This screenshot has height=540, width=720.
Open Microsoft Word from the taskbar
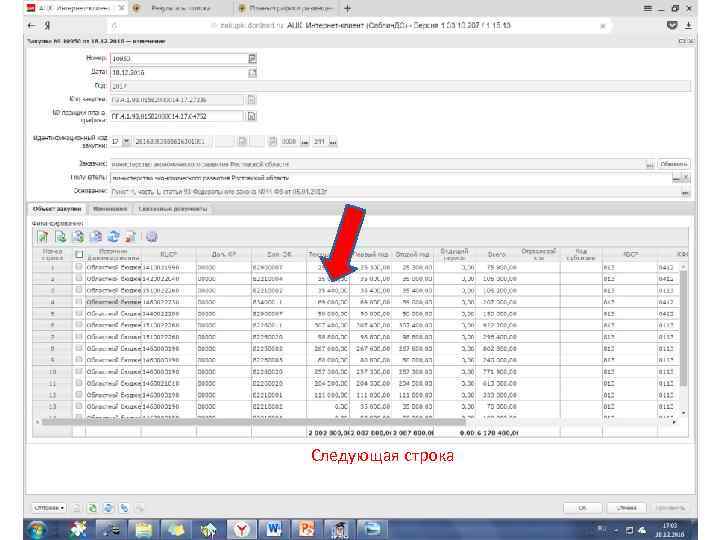coord(274,529)
